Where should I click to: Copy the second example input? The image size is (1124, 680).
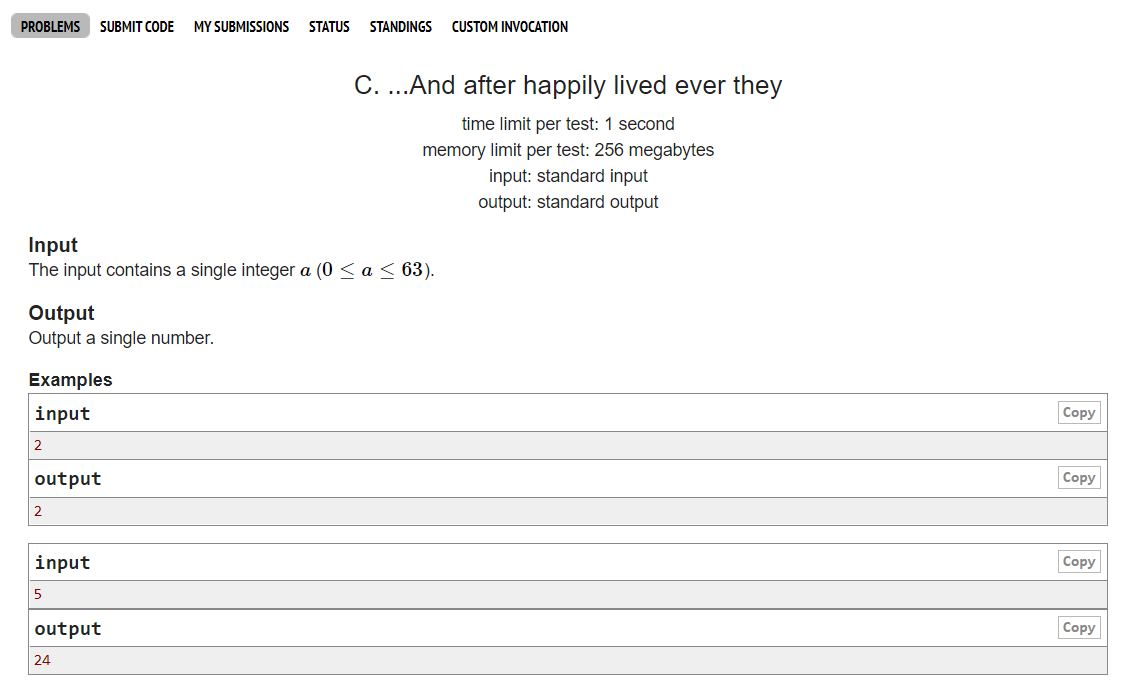pyautogui.click(x=1079, y=562)
